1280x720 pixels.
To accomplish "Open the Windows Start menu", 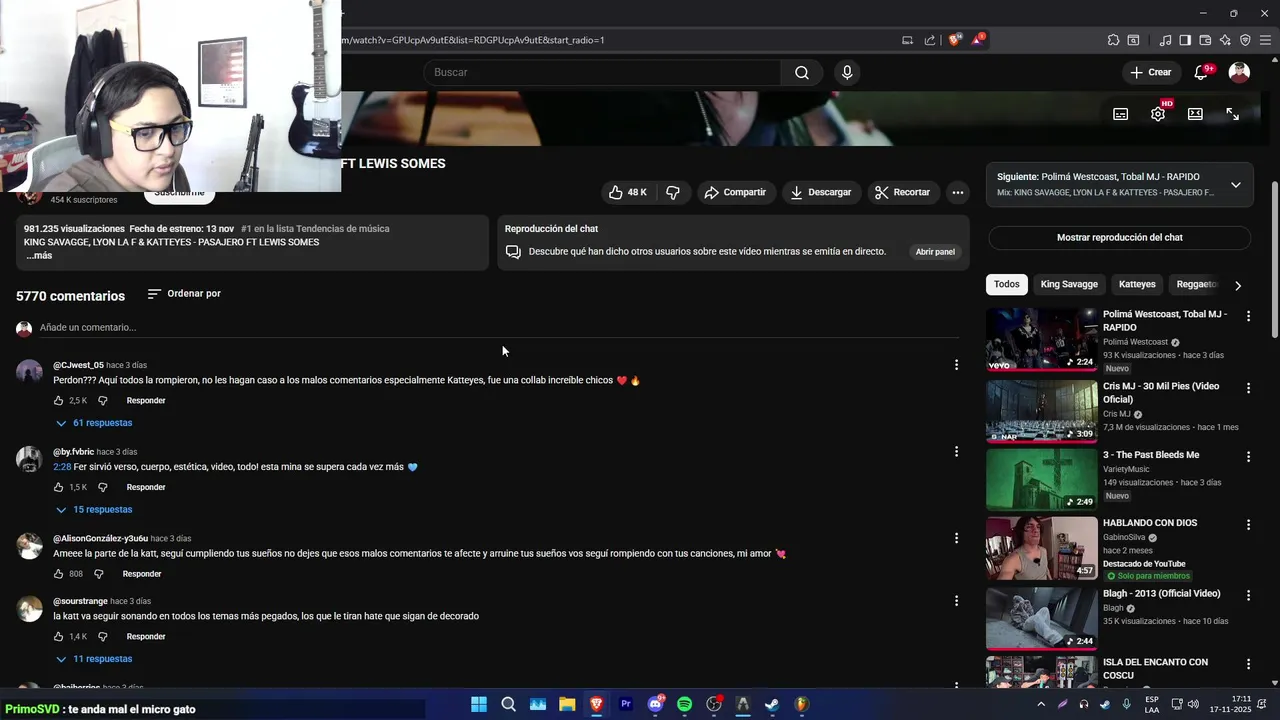I will coord(479,704).
